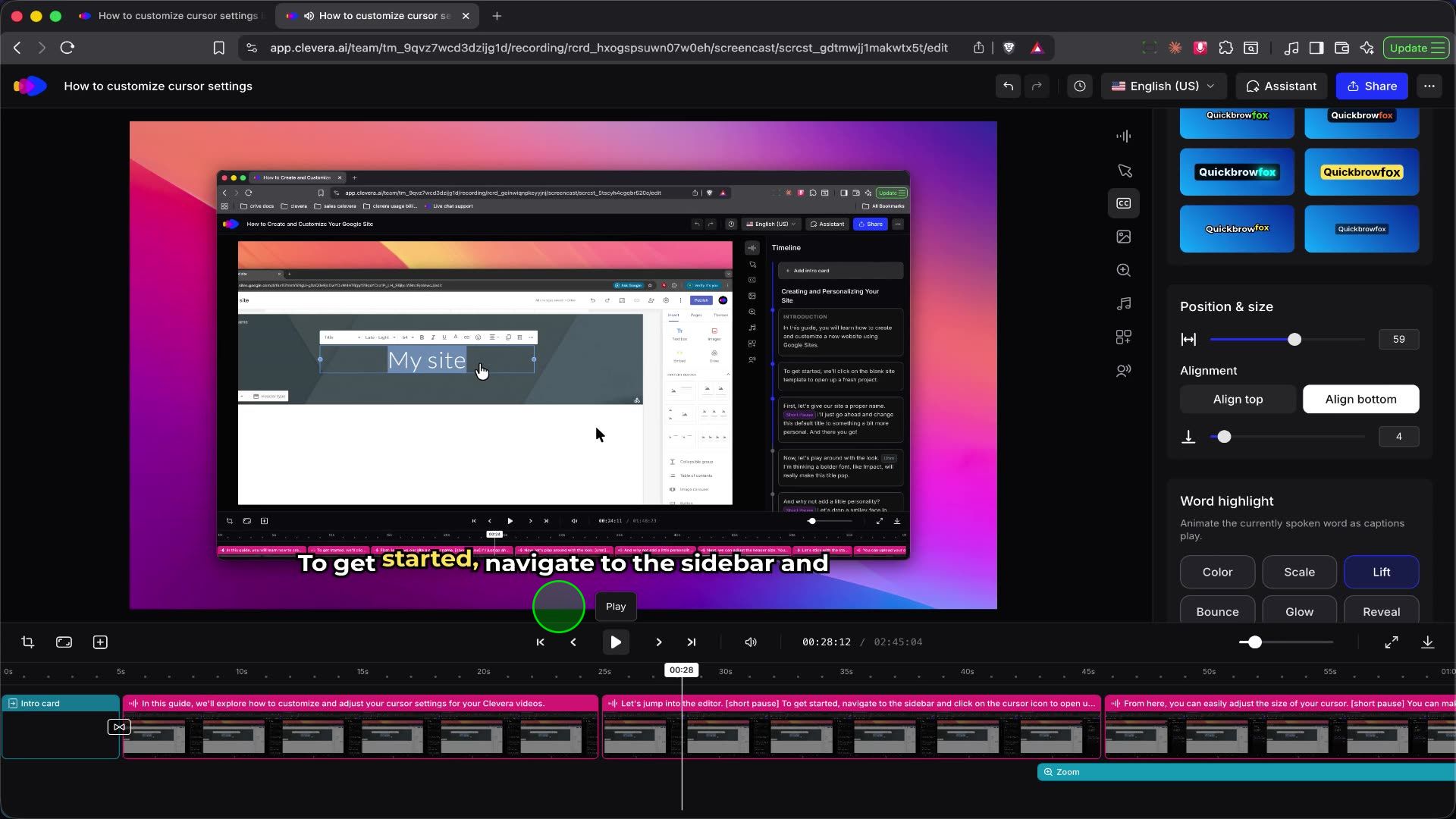Open the cursor settings sidebar icon

coord(1123,171)
